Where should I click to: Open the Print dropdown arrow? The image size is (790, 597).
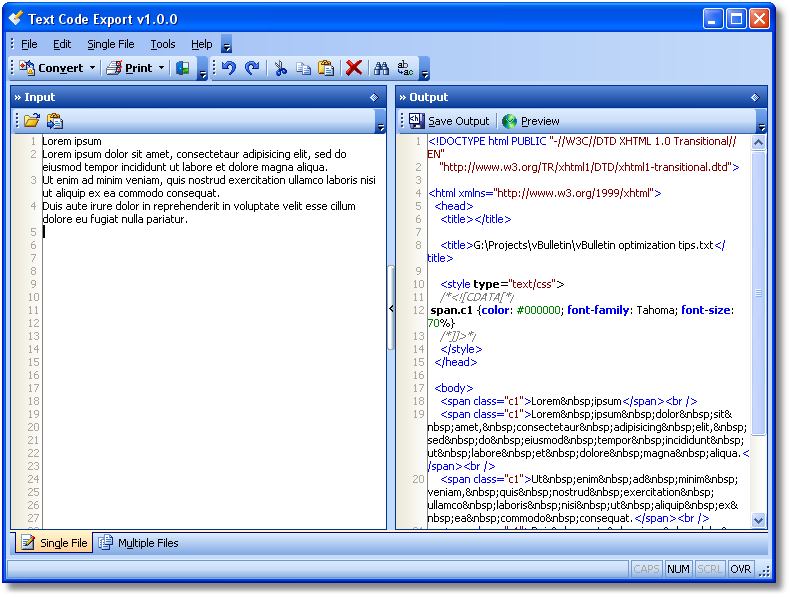click(x=161, y=68)
